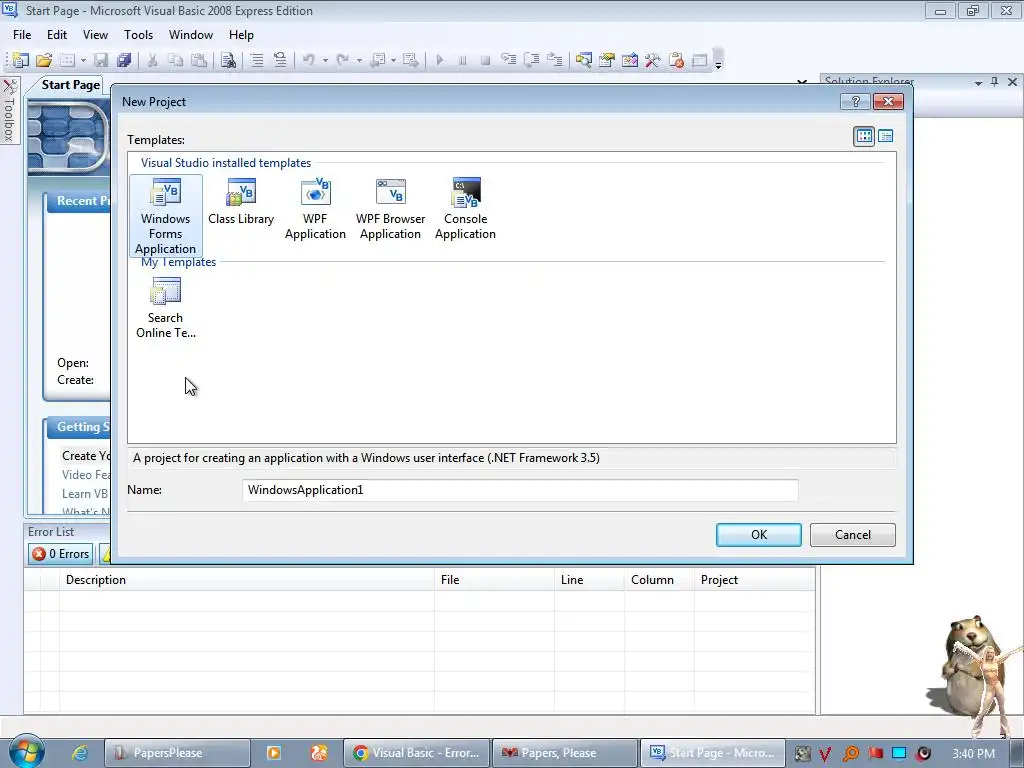Click the Save toolbar icon

(101, 60)
